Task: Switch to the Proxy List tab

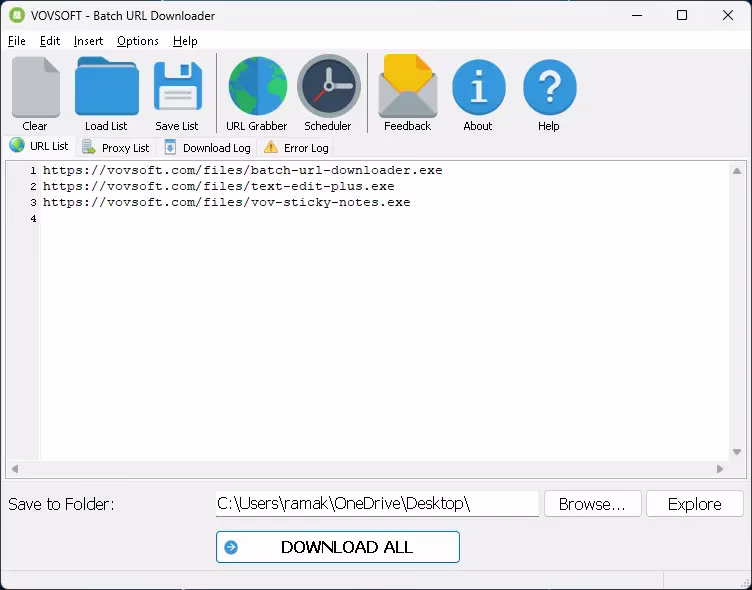Action: (116, 148)
